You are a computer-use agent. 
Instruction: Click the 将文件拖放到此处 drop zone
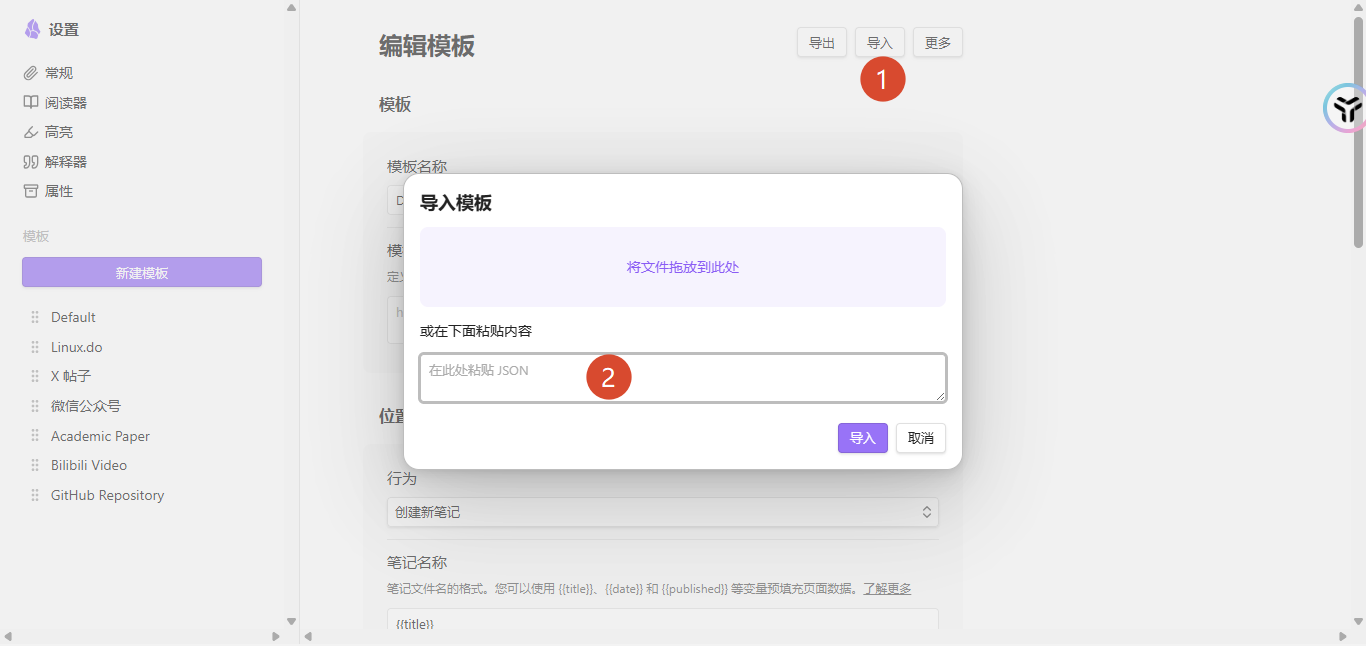click(x=683, y=267)
